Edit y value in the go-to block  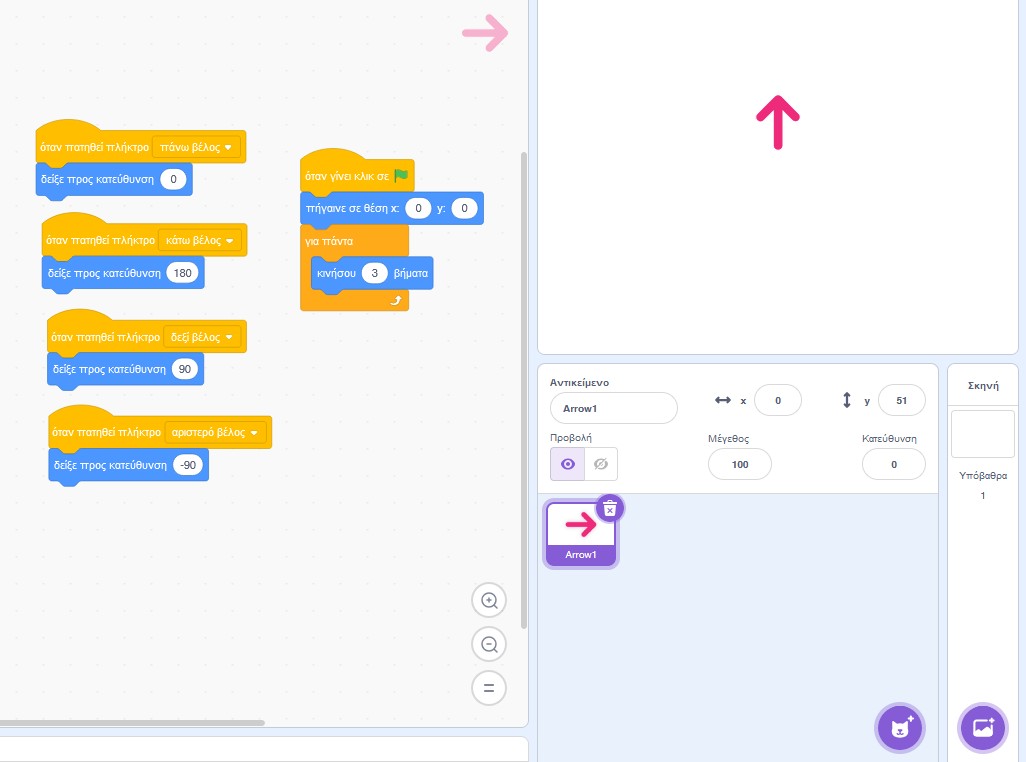coord(464,208)
